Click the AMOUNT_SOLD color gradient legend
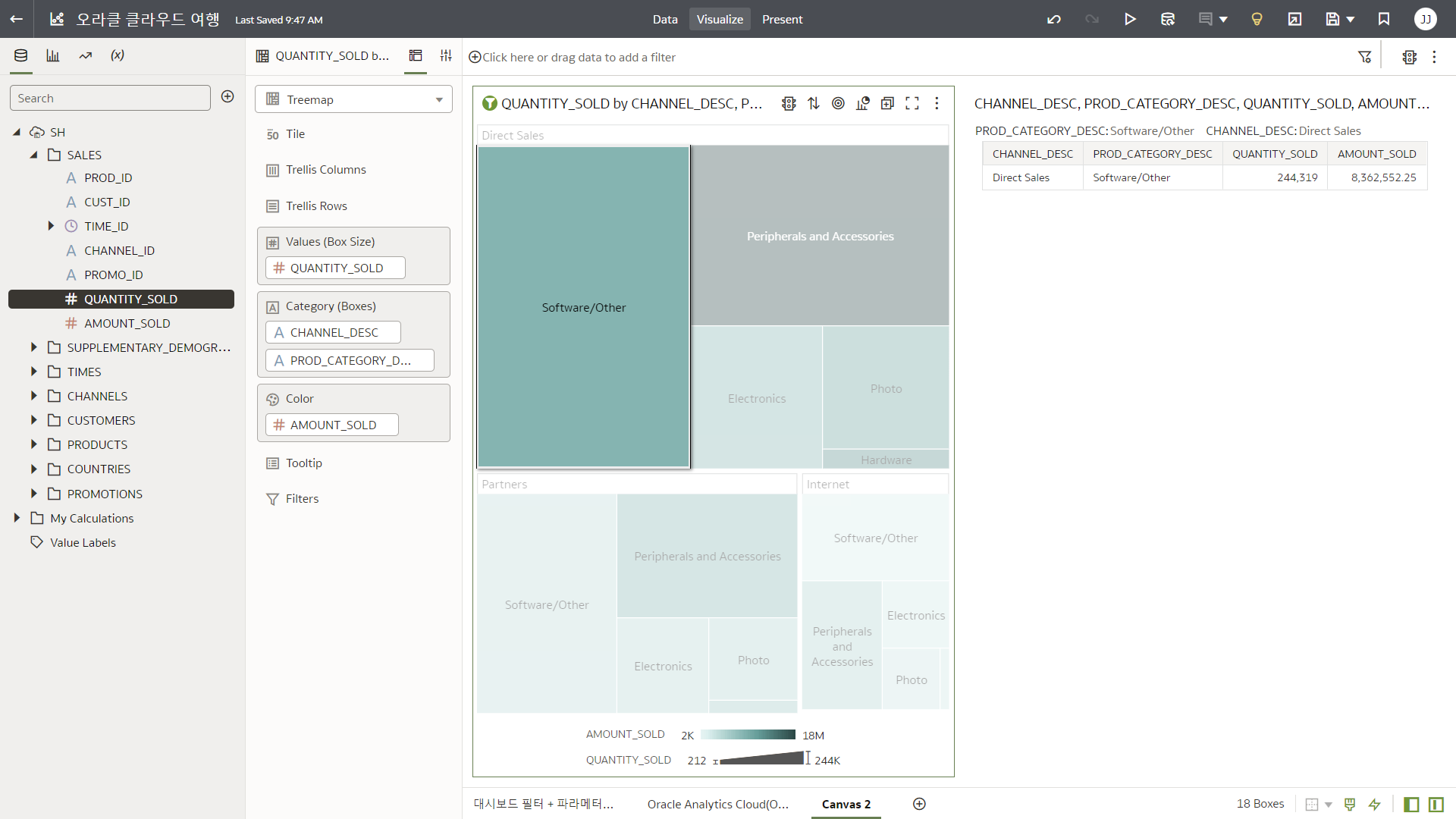Screen dimensions: 1456x819 click(x=748, y=735)
